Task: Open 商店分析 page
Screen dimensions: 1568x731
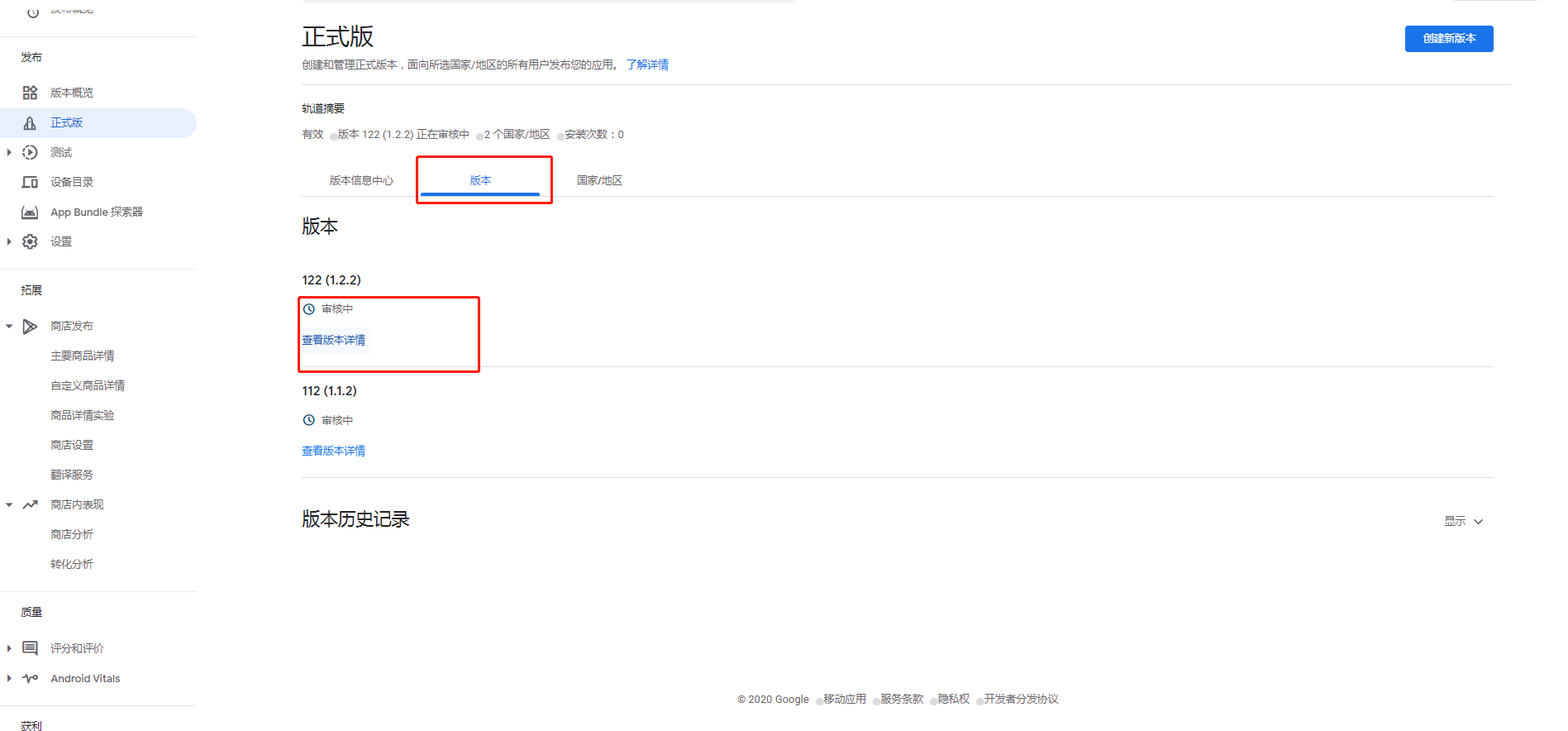Action: point(72,534)
